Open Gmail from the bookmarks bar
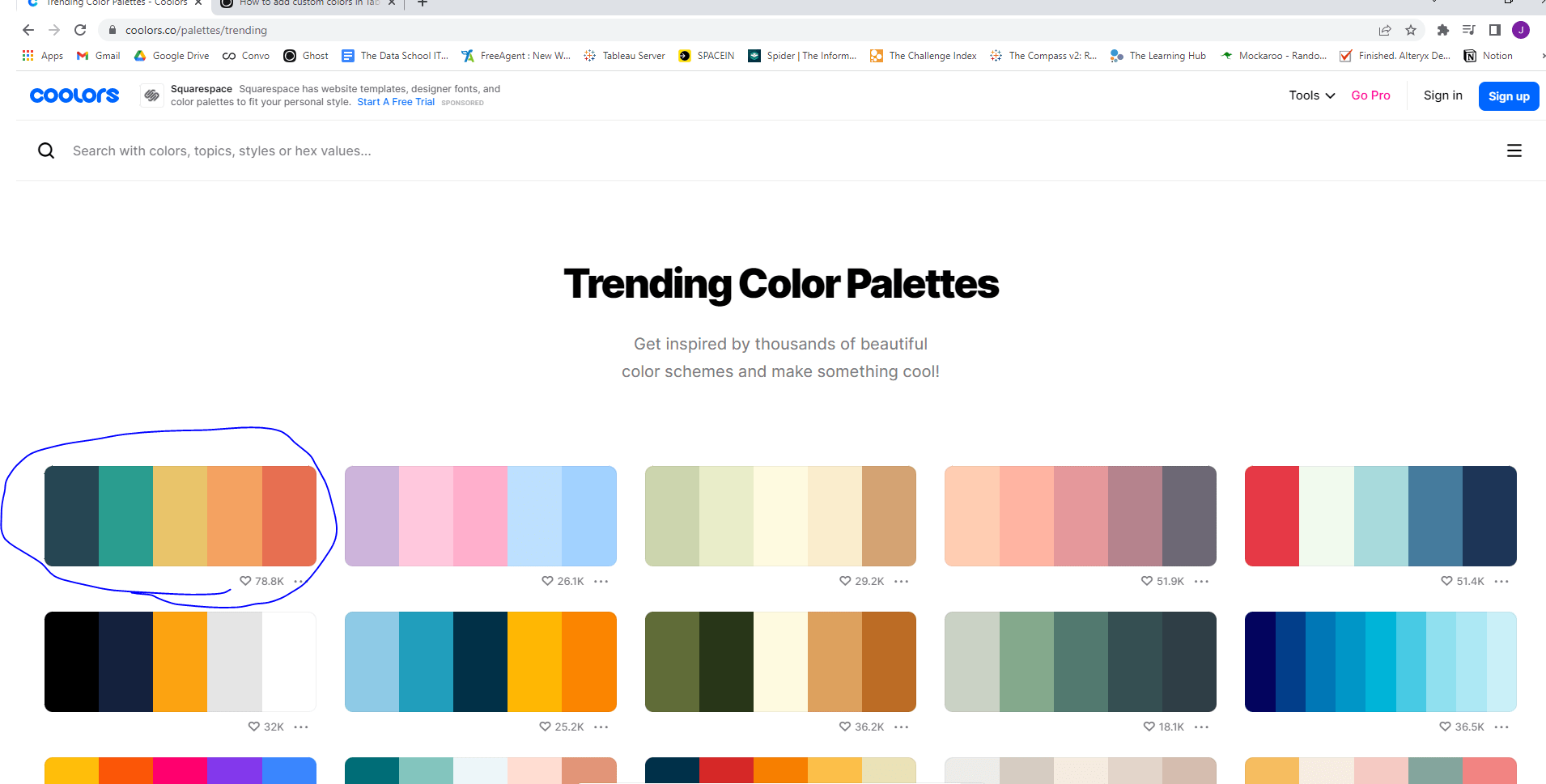 [x=97, y=55]
